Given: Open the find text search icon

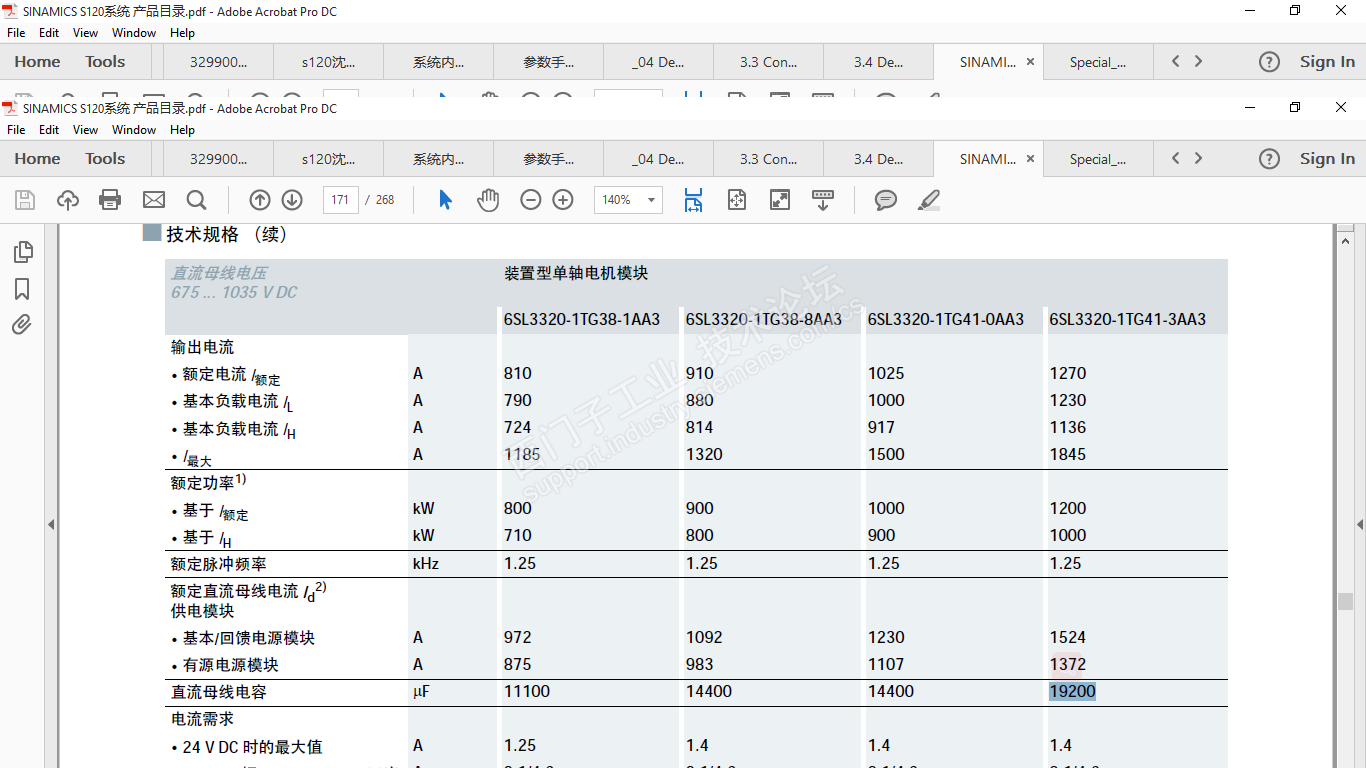Looking at the screenshot, I should [x=196, y=200].
